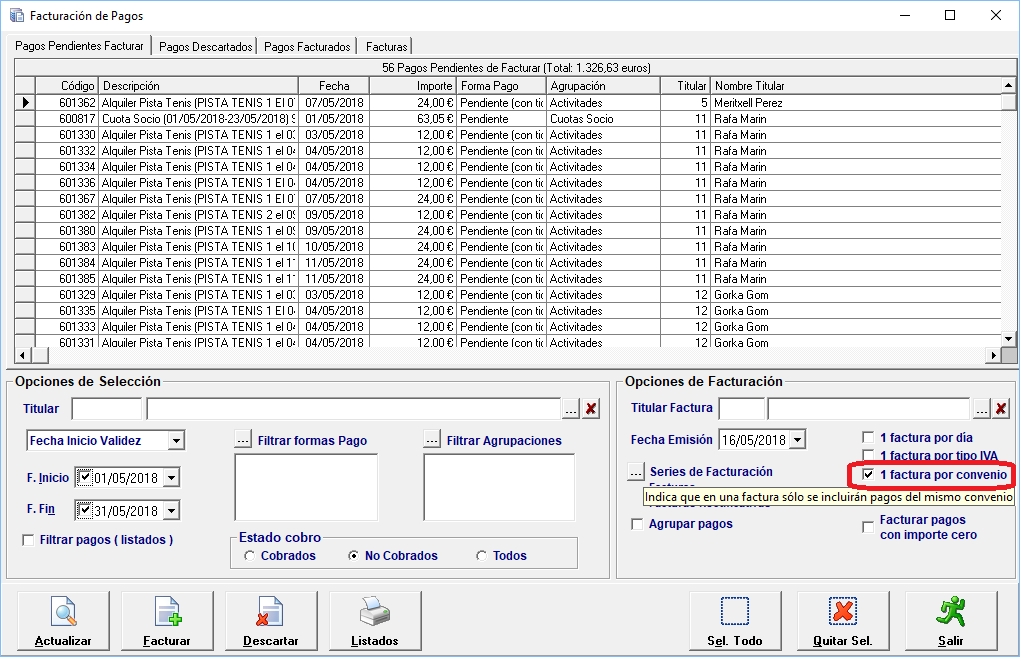Uncheck 1 factura por convenio checkbox
The width and height of the screenshot is (1021, 661).
click(868, 475)
